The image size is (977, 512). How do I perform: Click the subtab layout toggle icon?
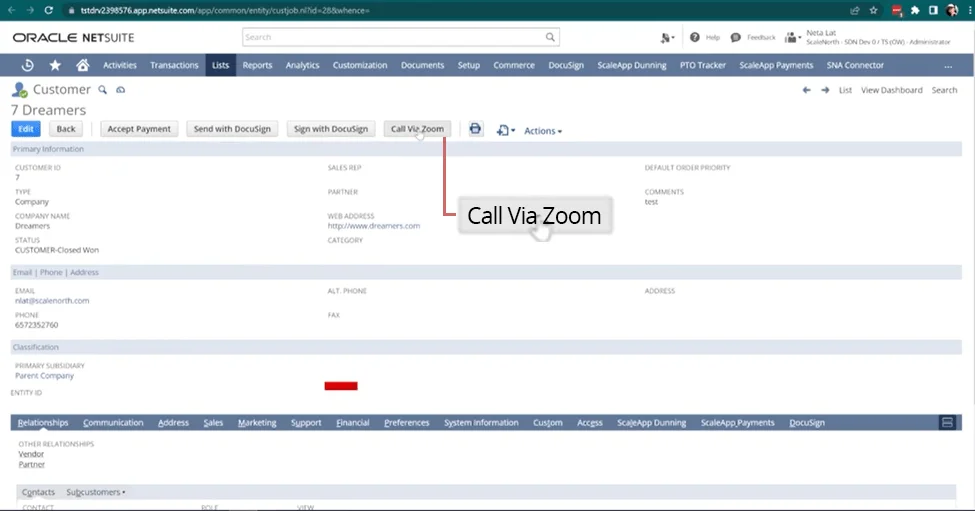pos(948,423)
